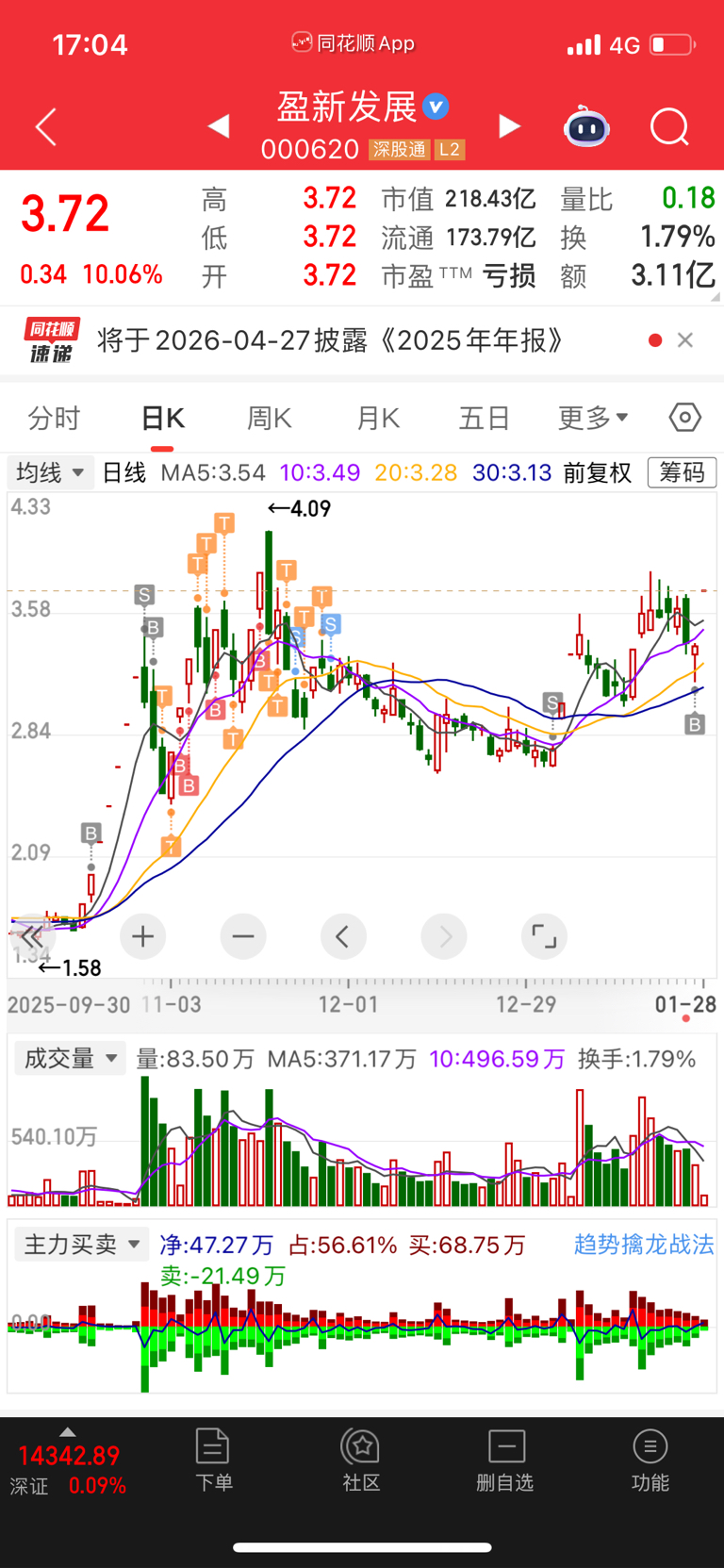Screen dimensions: 724x1568
Task: Open the 成交量 indicator dropdown
Action: pyautogui.click(x=71, y=1059)
